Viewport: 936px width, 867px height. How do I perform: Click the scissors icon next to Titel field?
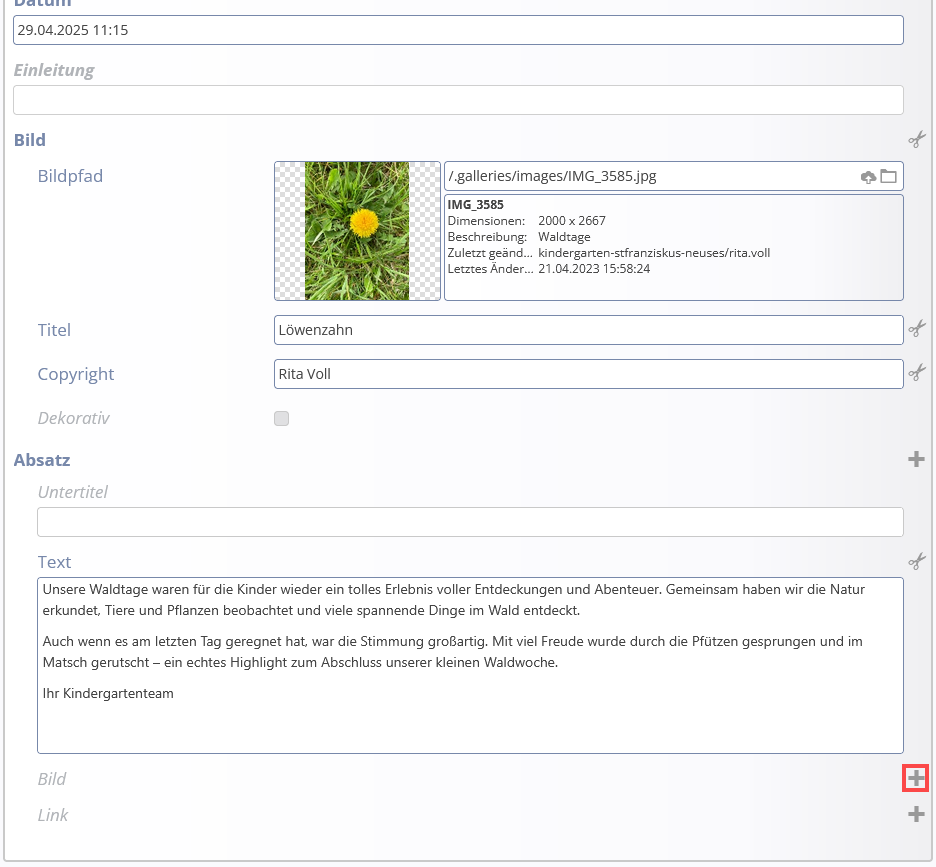(x=916, y=328)
